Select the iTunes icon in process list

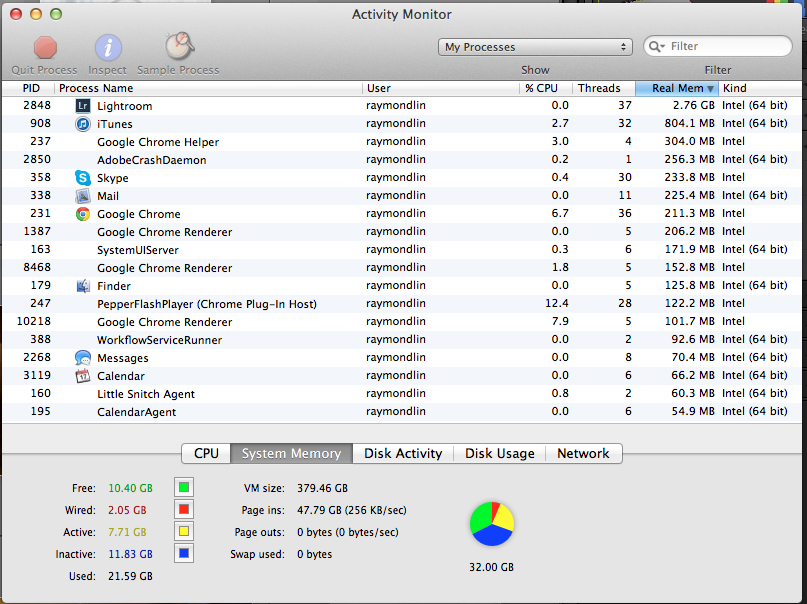84,124
